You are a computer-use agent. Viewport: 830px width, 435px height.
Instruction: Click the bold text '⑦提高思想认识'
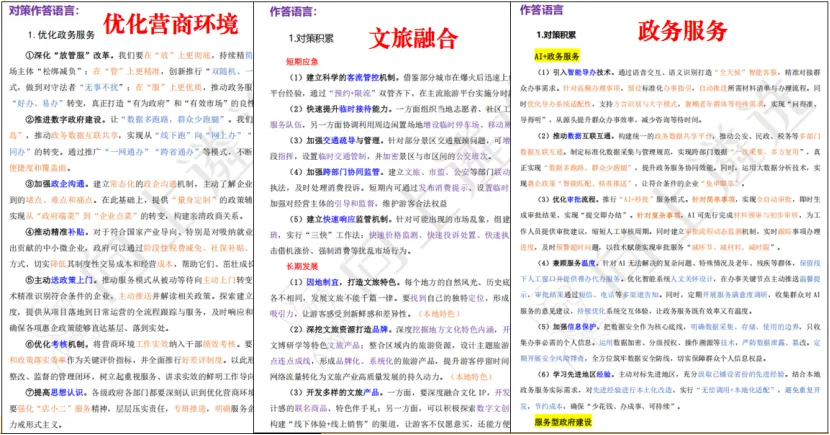coord(56,392)
